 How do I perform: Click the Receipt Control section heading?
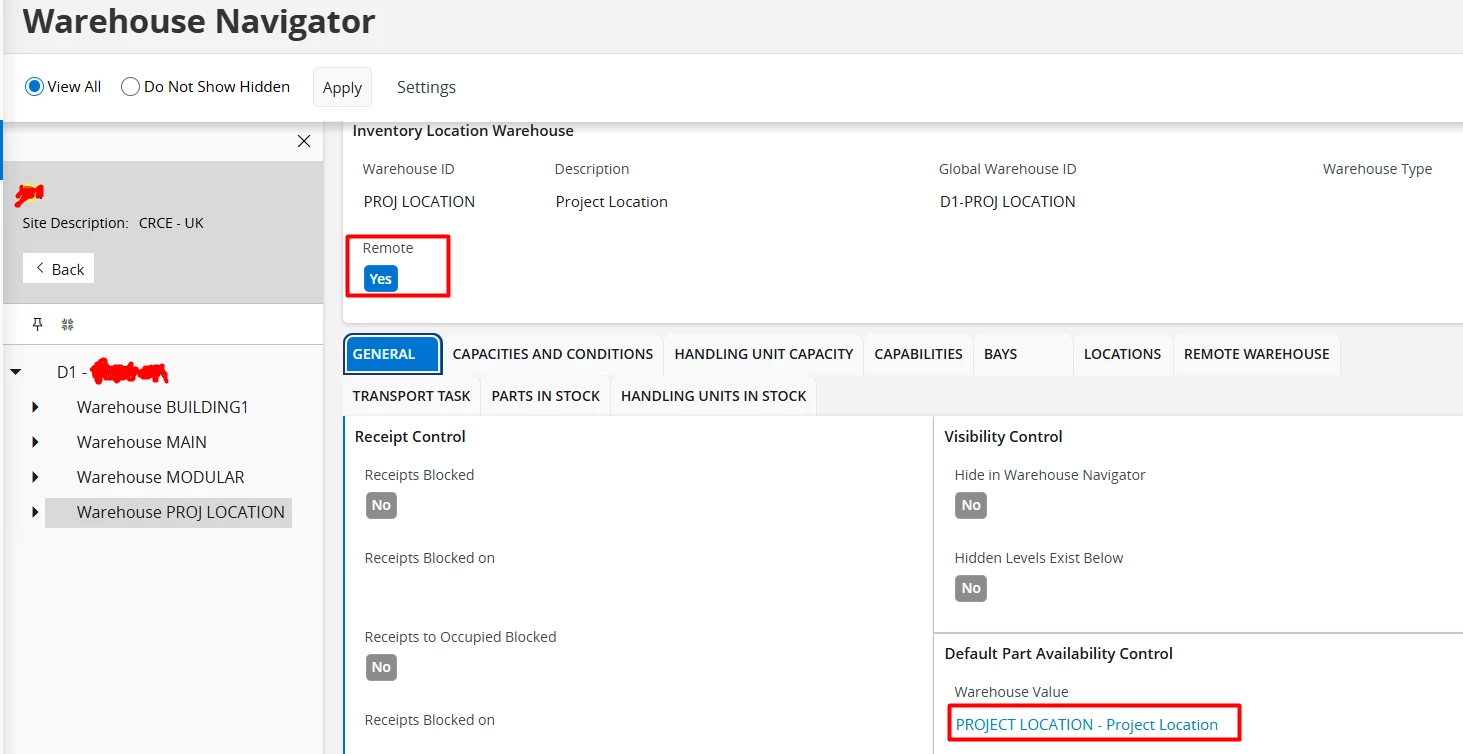(x=410, y=437)
